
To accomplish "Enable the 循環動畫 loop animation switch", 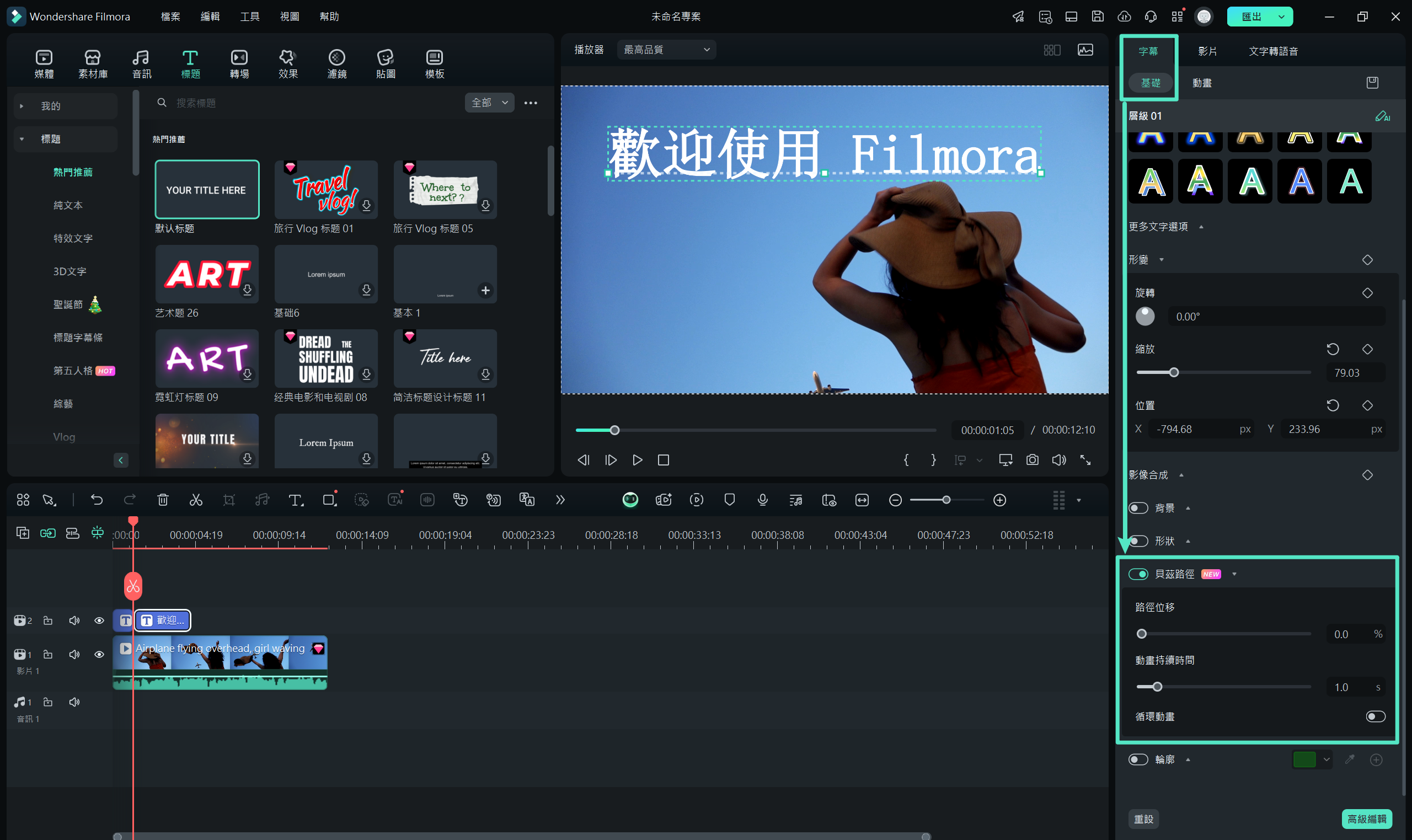I will pos(1376,716).
